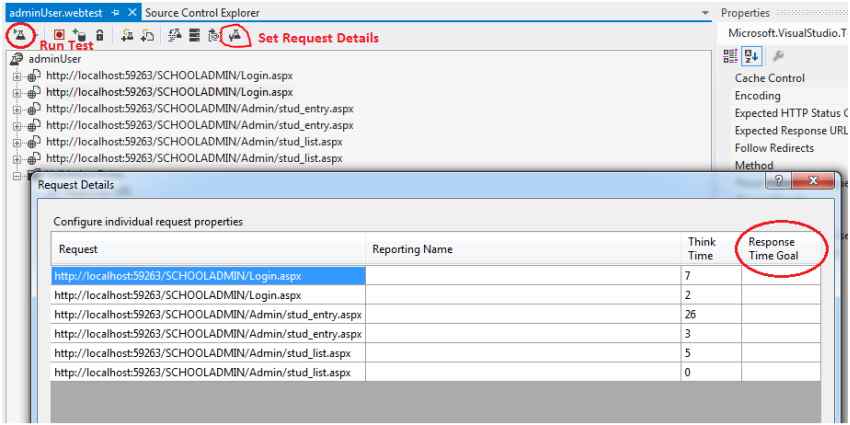
Task: Click Response Time Goal cell for think time 5 row
Action: click(x=781, y=353)
